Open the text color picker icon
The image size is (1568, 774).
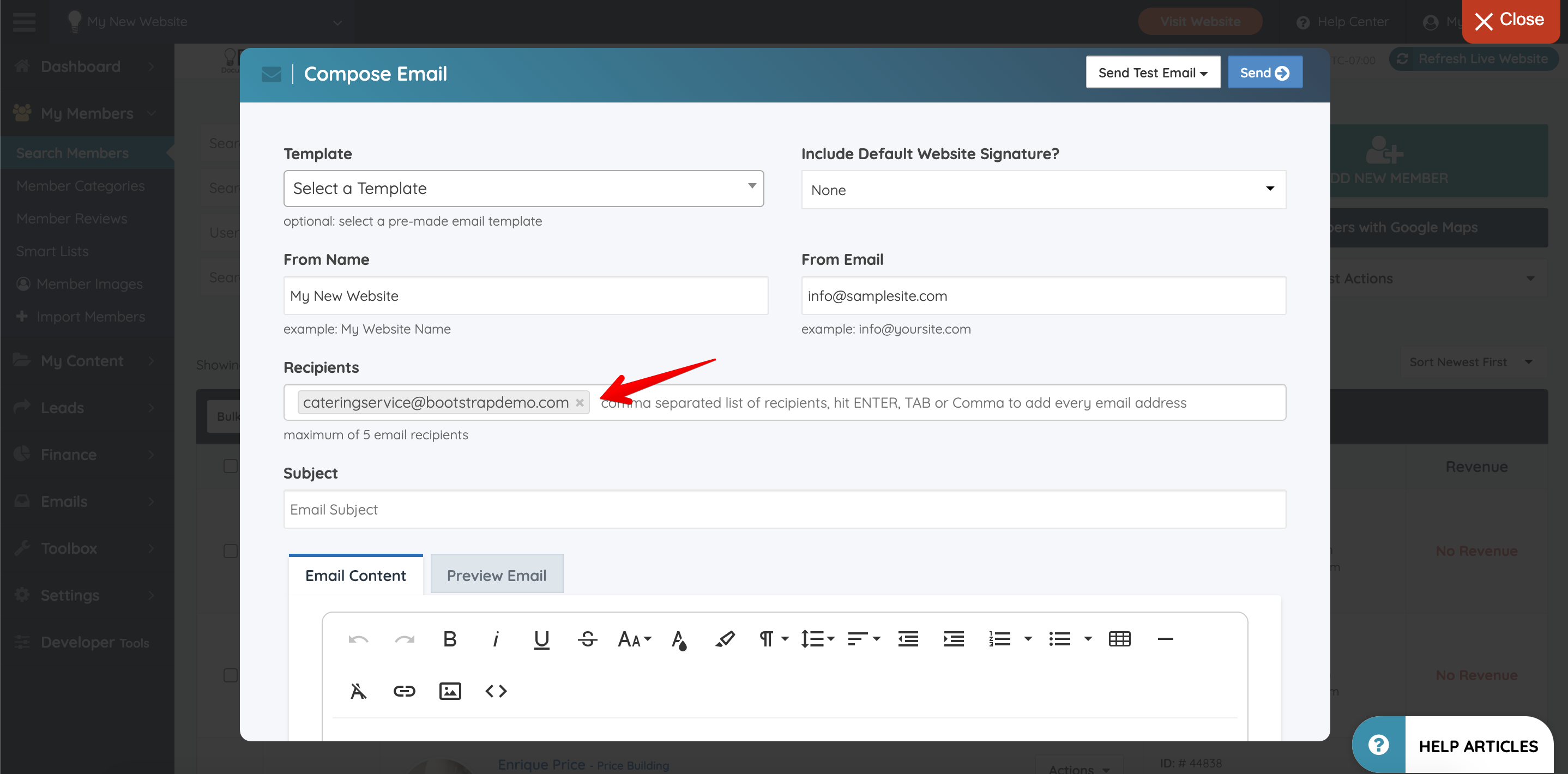click(x=679, y=639)
